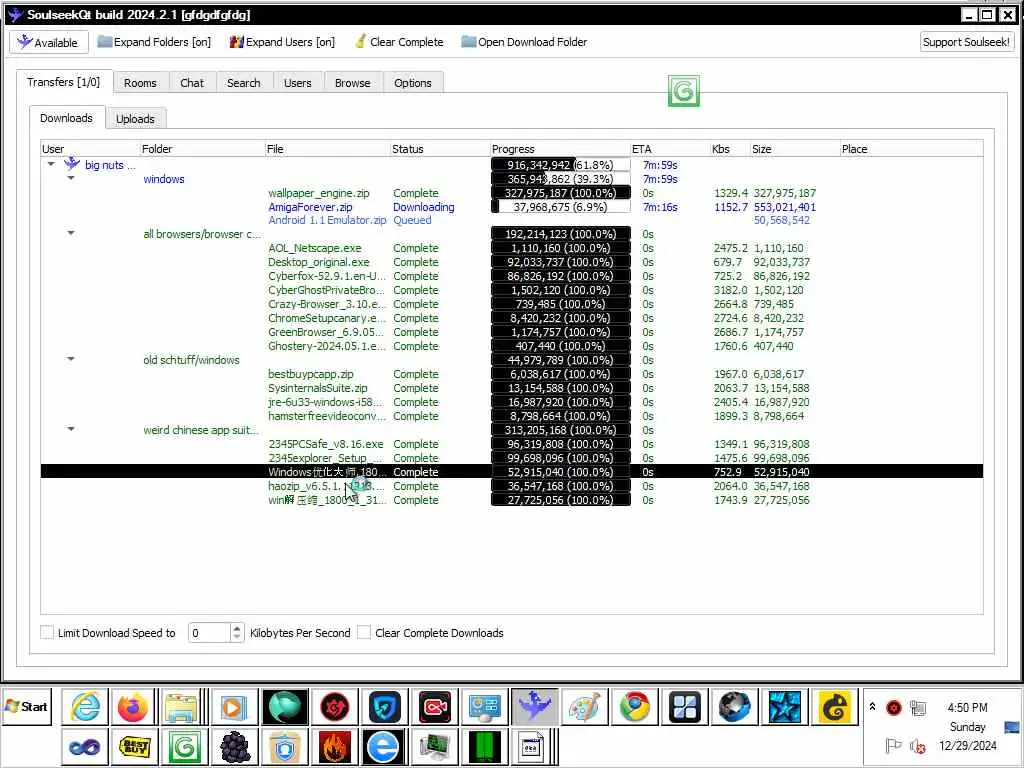Open the purple infinity taskbar icon
The height and width of the screenshot is (768, 1024).
(85, 746)
